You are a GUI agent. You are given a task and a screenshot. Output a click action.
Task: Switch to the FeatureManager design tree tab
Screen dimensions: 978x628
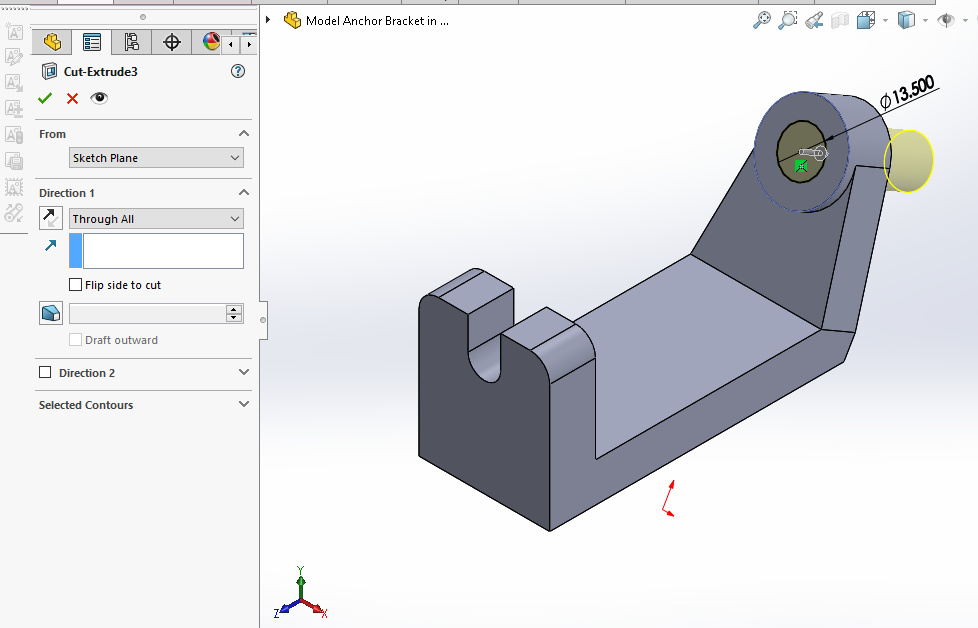52,42
